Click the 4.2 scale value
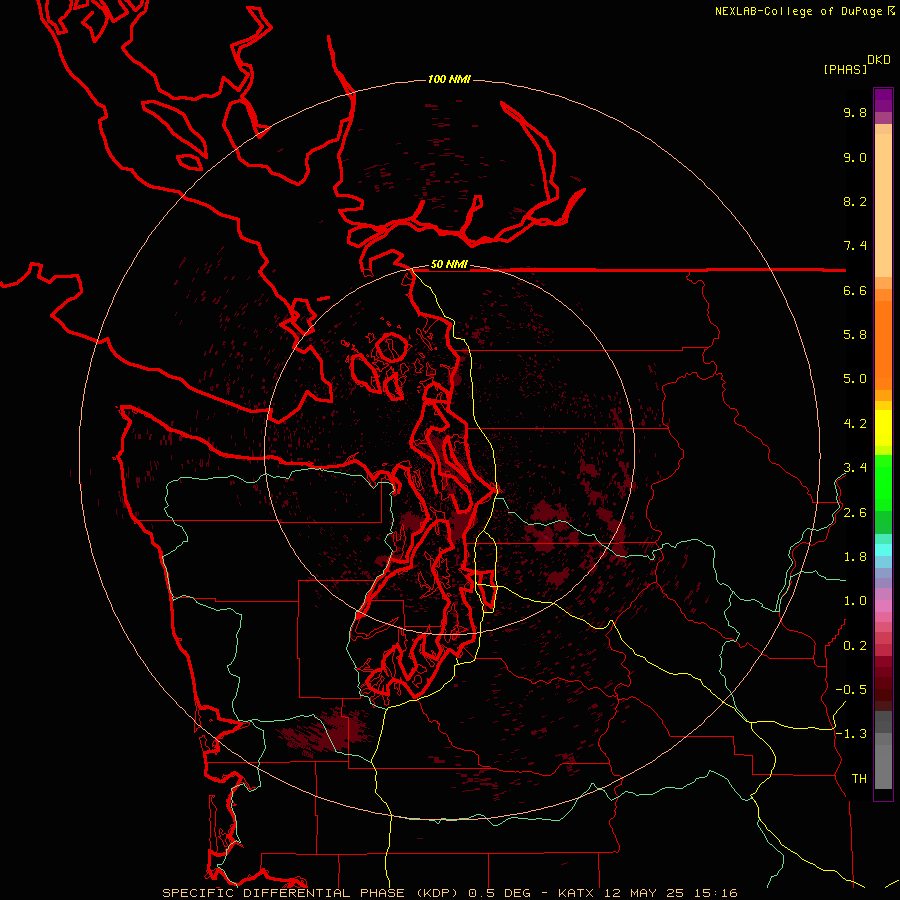The image size is (900, 900). (x=855, y=424)
